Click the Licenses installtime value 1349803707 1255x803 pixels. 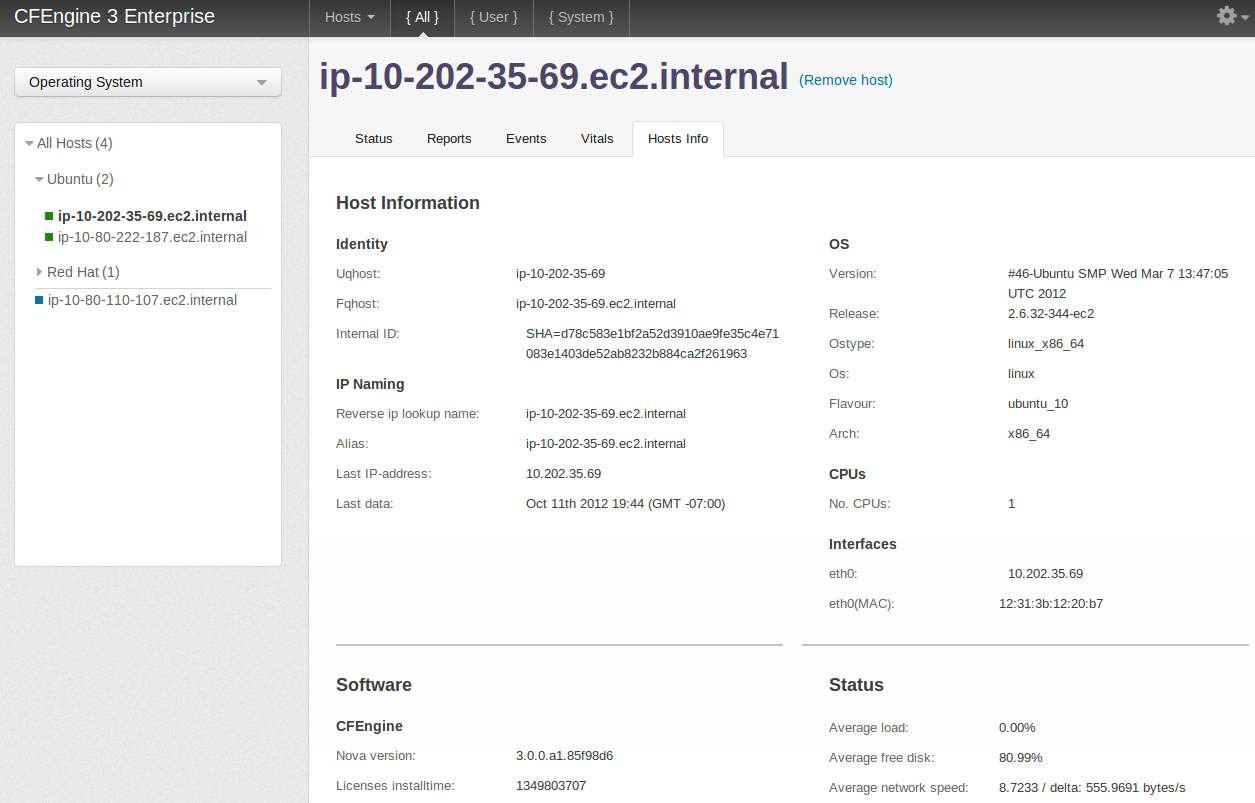point(551,786)
